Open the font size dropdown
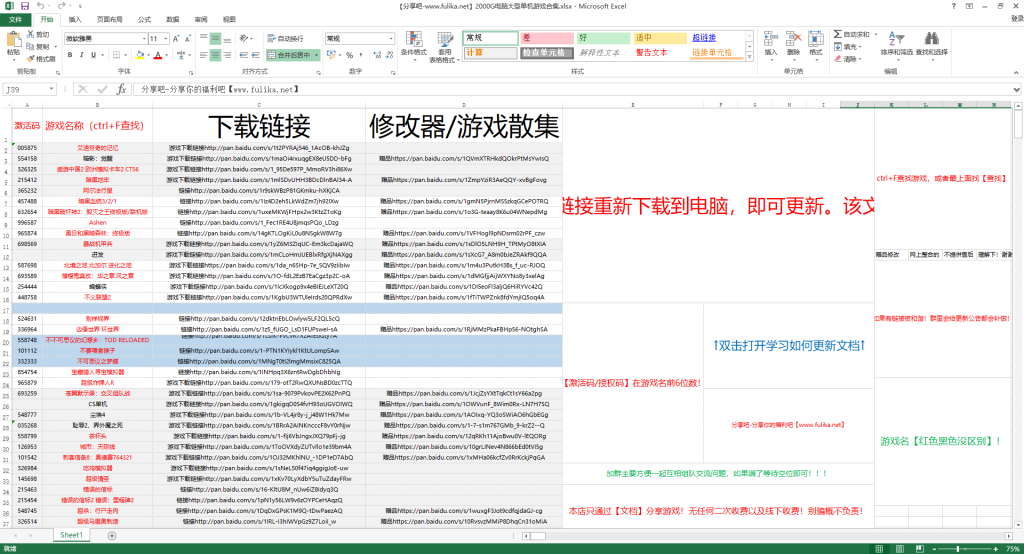This screenshot has height=554, width=1024. (x=166, y=39)
